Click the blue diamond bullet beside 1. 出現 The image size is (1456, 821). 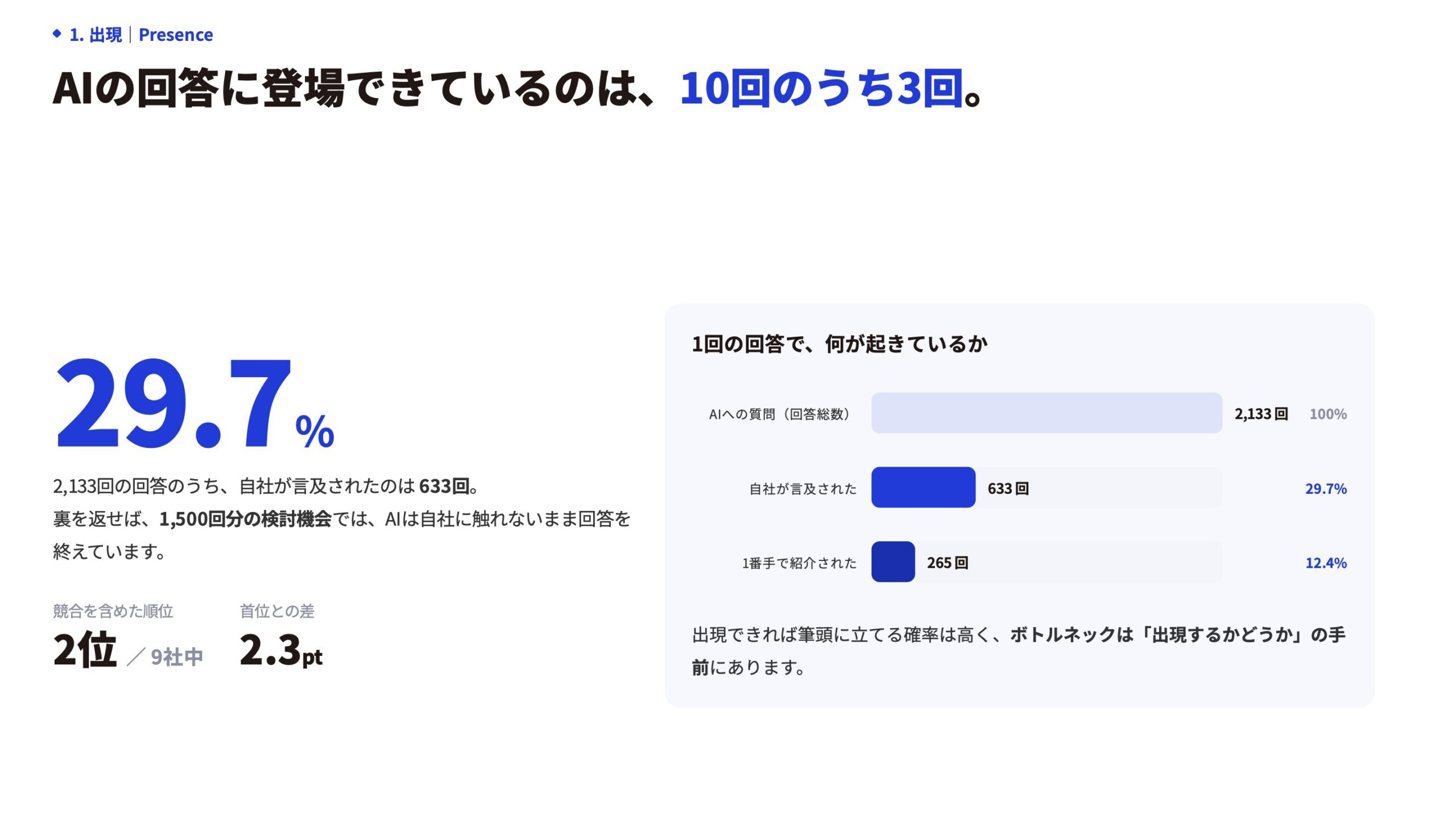[x=57, y=34]
